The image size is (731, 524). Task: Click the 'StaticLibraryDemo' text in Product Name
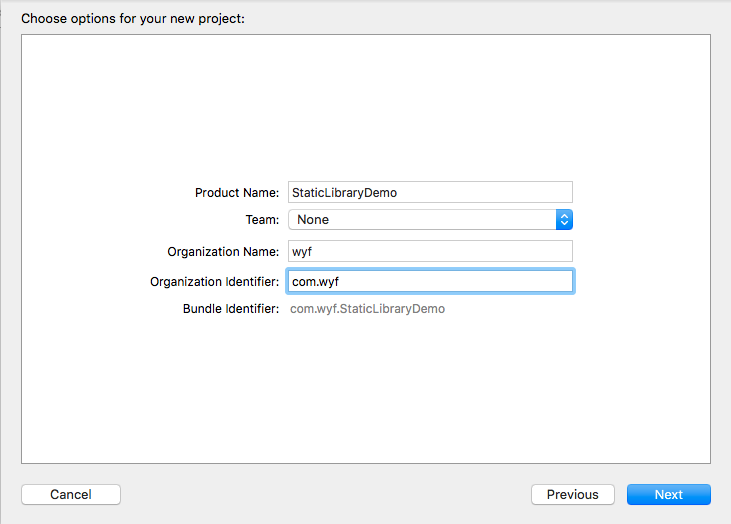344,192
